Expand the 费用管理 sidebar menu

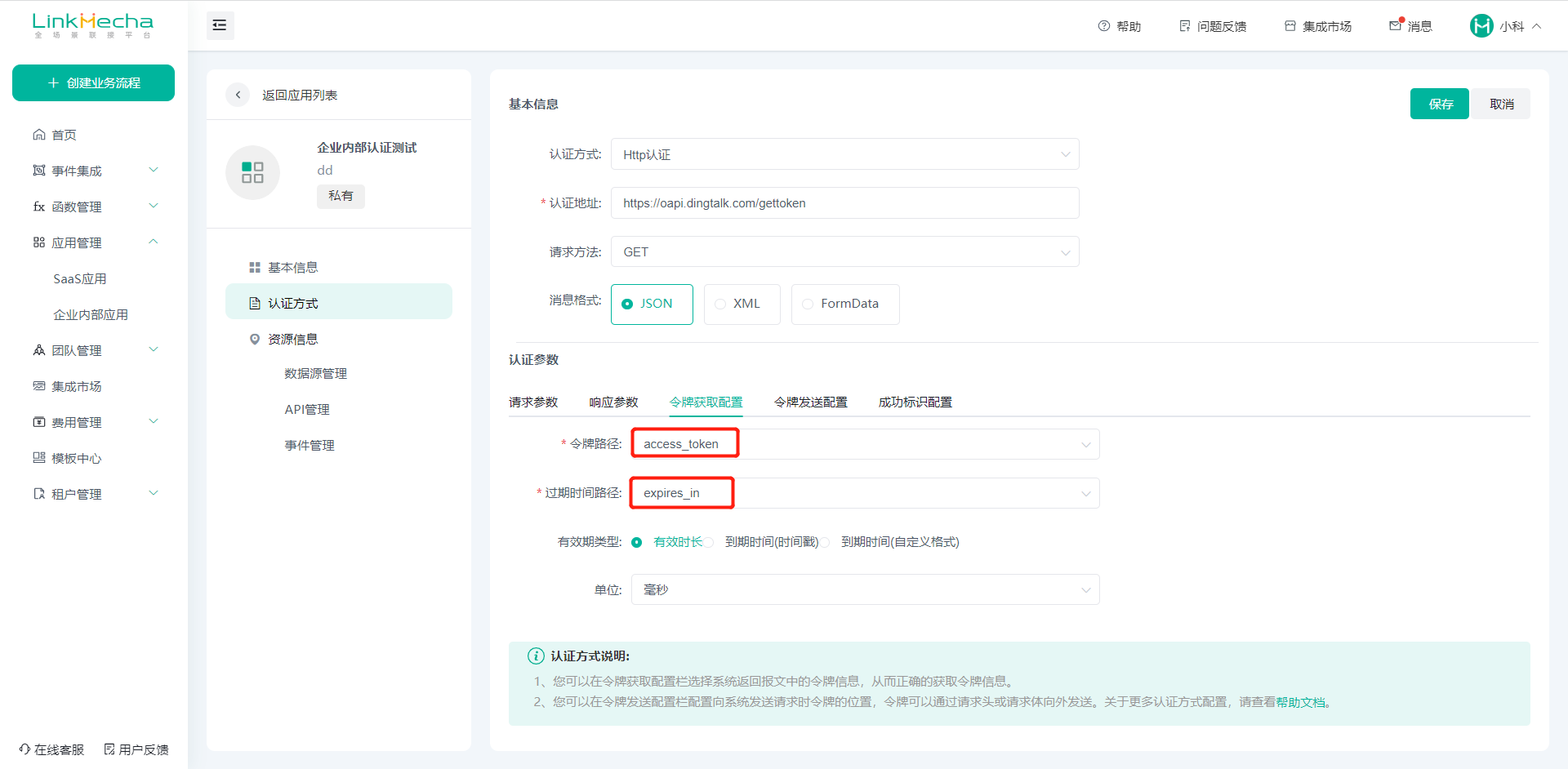pos(154,421)
